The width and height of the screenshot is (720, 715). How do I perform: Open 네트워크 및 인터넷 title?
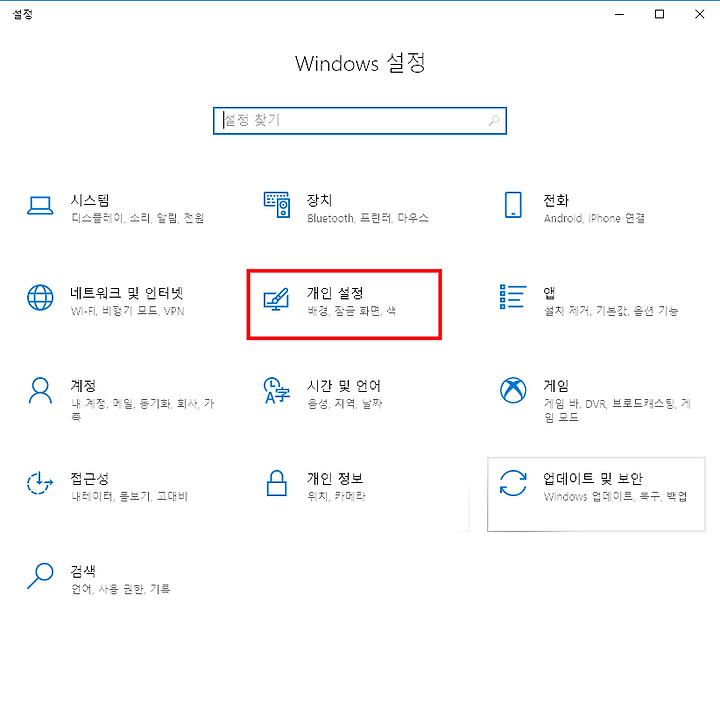click(x=127, y=293)
